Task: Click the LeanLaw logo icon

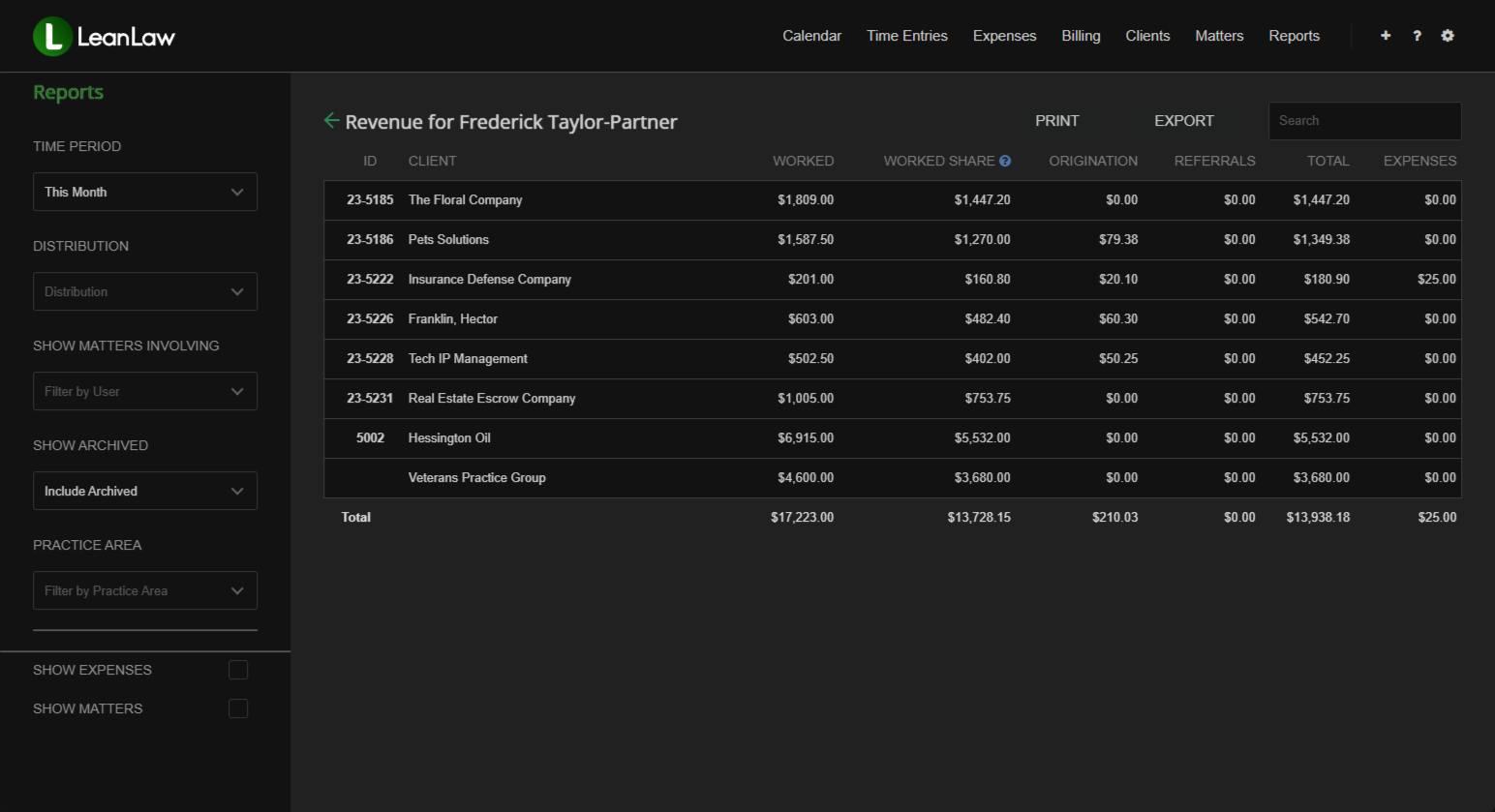Action: (52, 37)
